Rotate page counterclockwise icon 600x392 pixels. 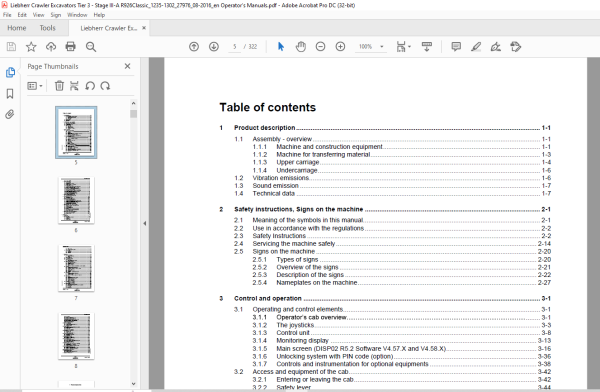(x=90, y=86)
